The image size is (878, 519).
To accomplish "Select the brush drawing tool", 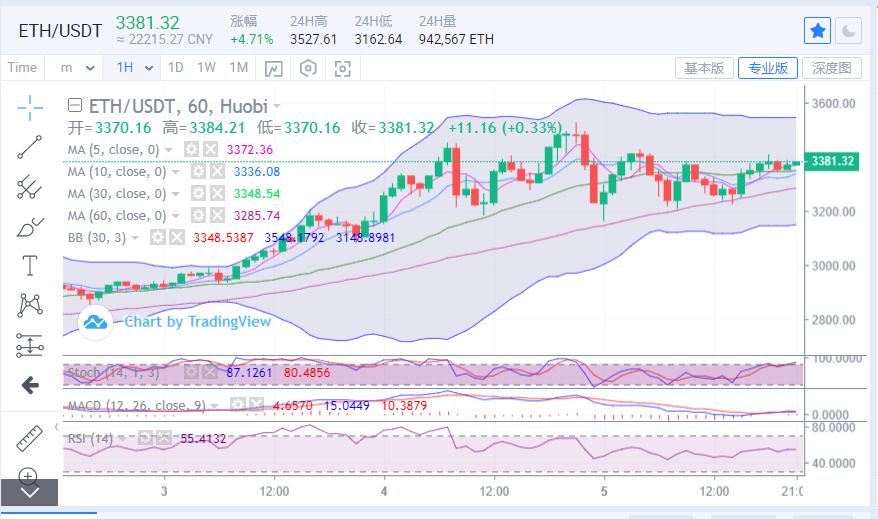I will 30,227.
